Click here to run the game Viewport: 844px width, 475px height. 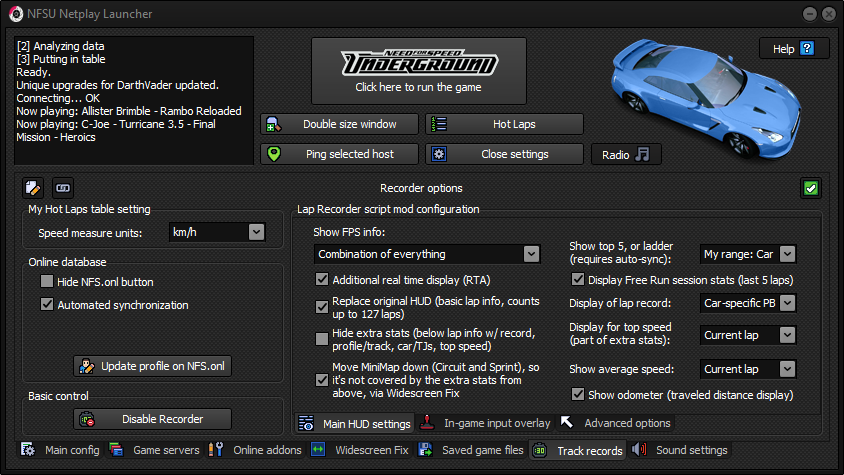coord(419,71)
